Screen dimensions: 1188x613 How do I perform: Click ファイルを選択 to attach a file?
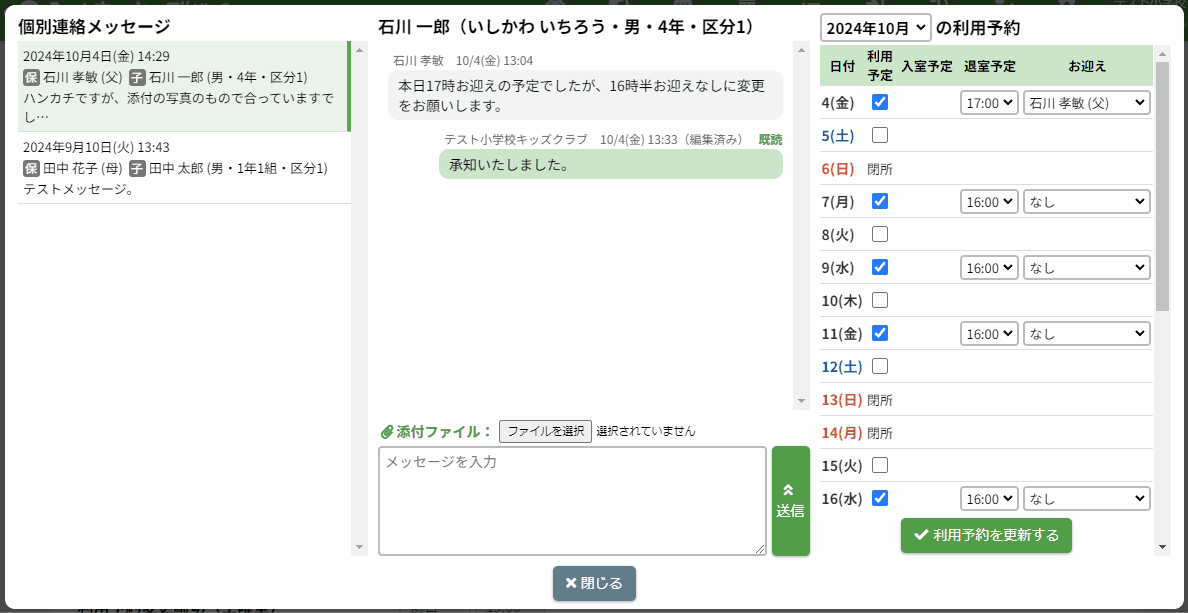point(545,431)
